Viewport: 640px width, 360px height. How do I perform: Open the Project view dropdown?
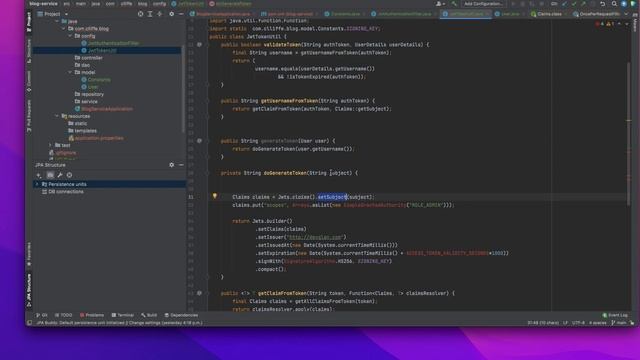tap(53, 14)
